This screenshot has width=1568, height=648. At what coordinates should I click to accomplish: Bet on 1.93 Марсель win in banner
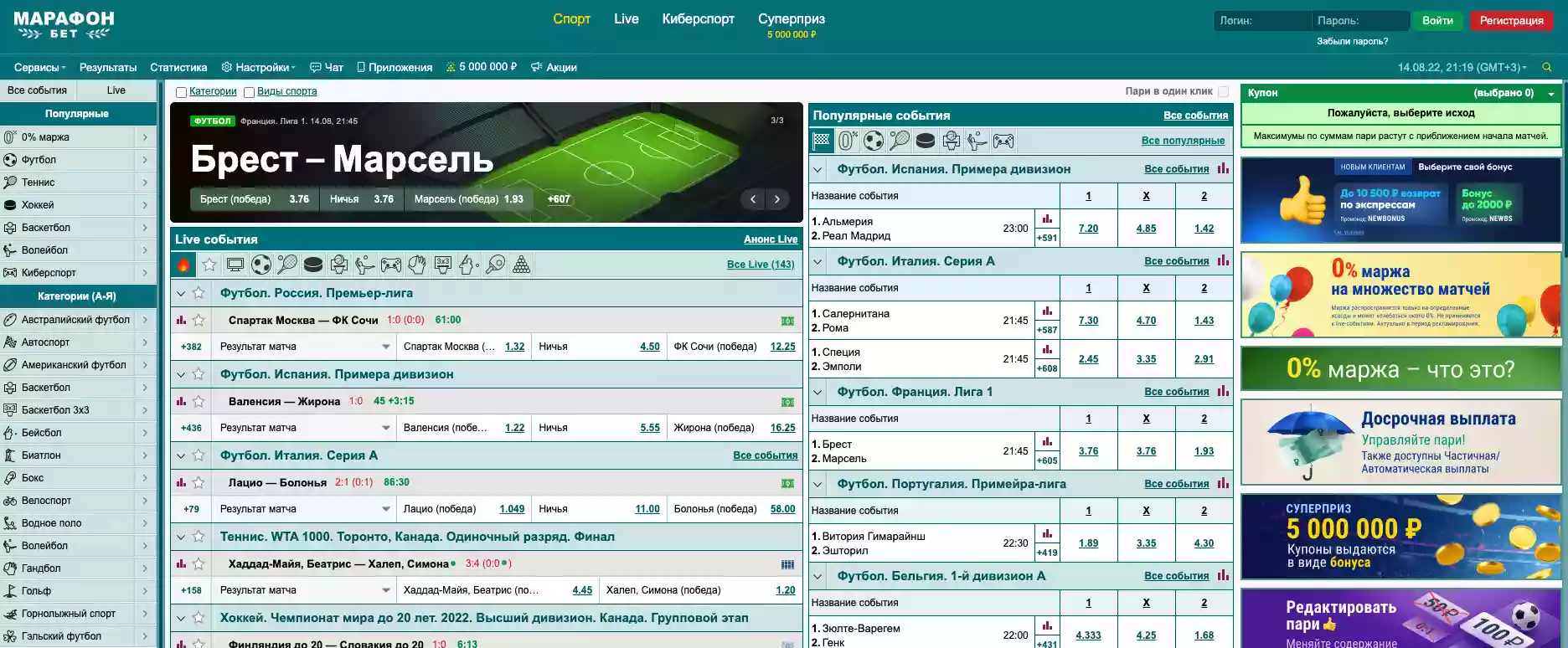tap(468, 199)
